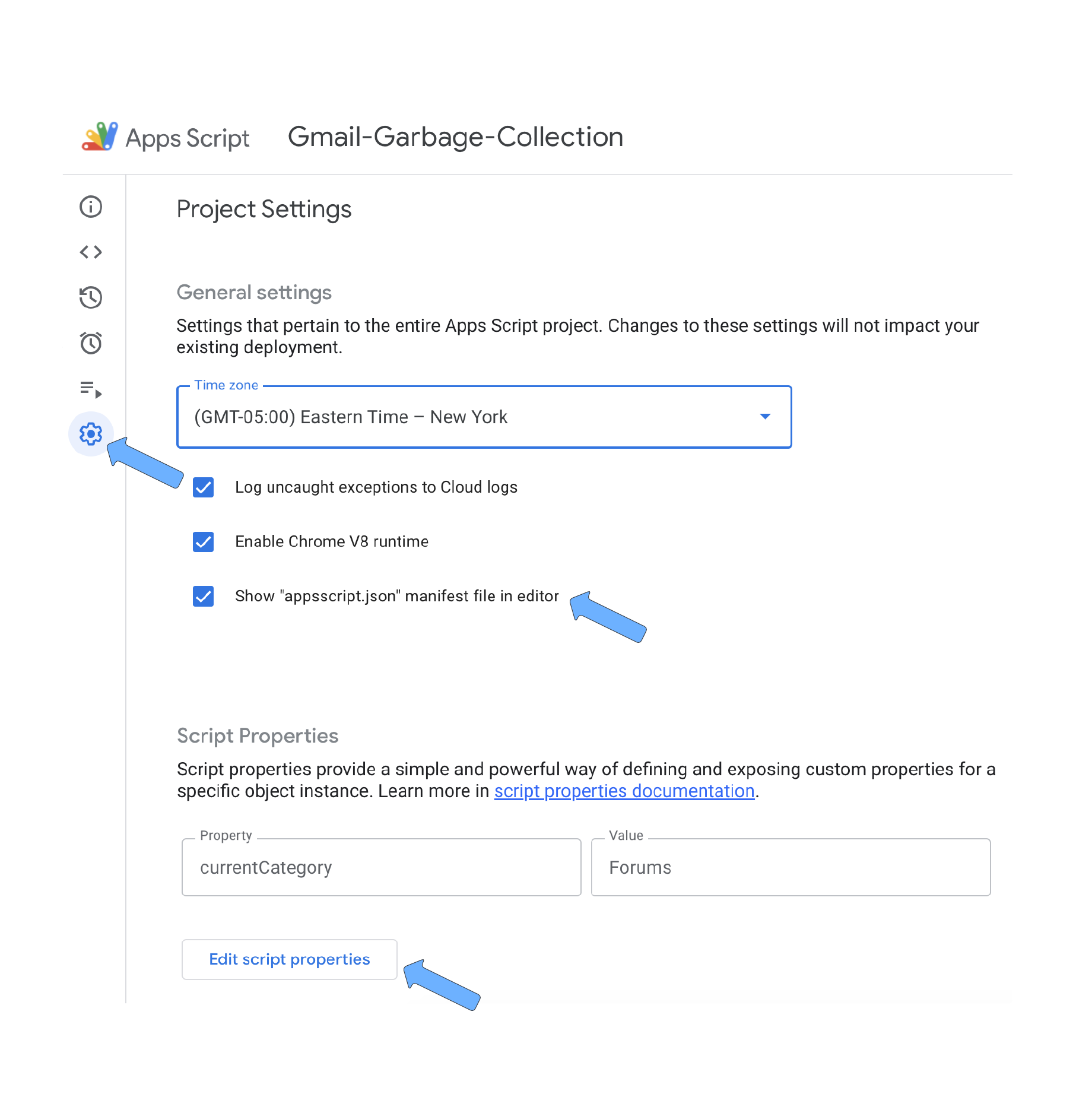Open the Overview info icon in sidebar
The height and width of the screenshot is (1094, 1092).
[x=91, y=207]
